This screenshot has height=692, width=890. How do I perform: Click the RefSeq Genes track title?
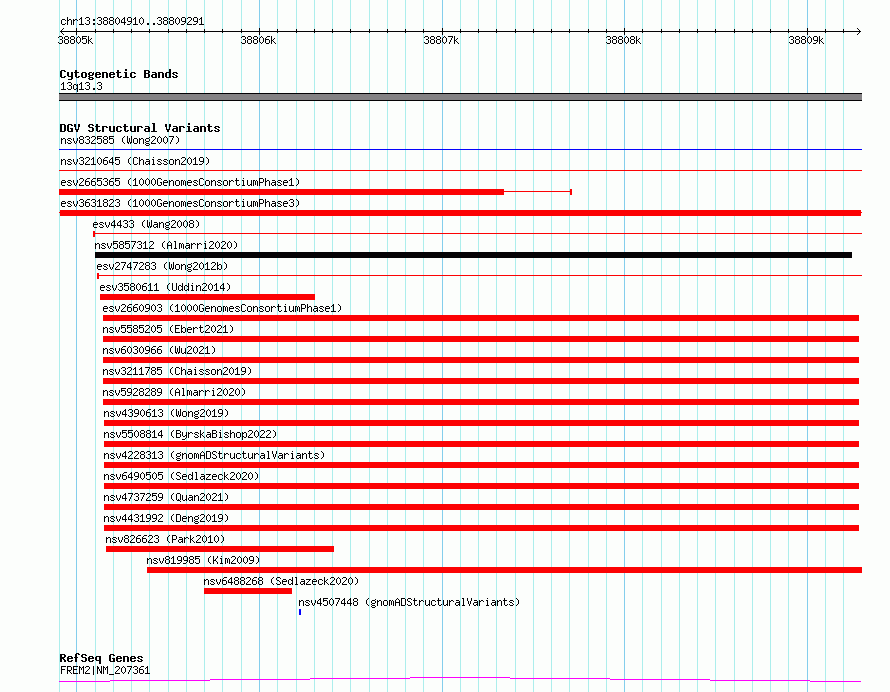(101, 658)
